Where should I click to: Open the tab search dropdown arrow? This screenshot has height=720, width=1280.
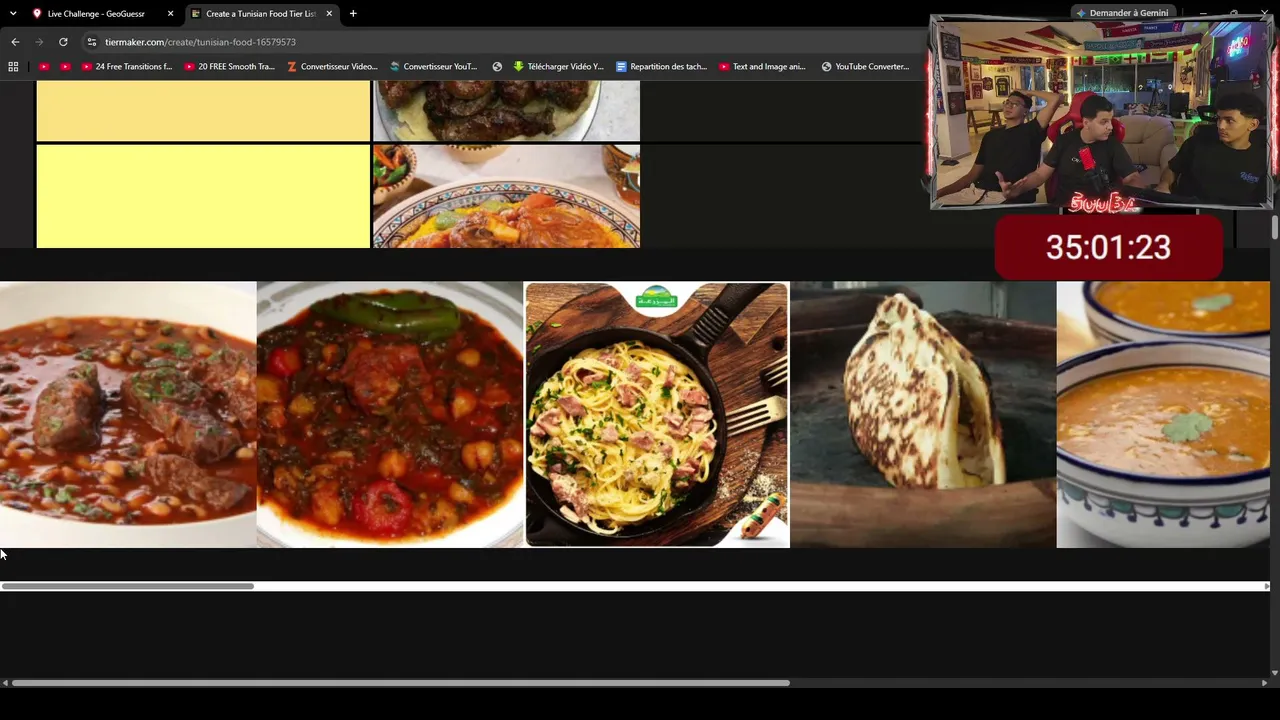[13, 14]
